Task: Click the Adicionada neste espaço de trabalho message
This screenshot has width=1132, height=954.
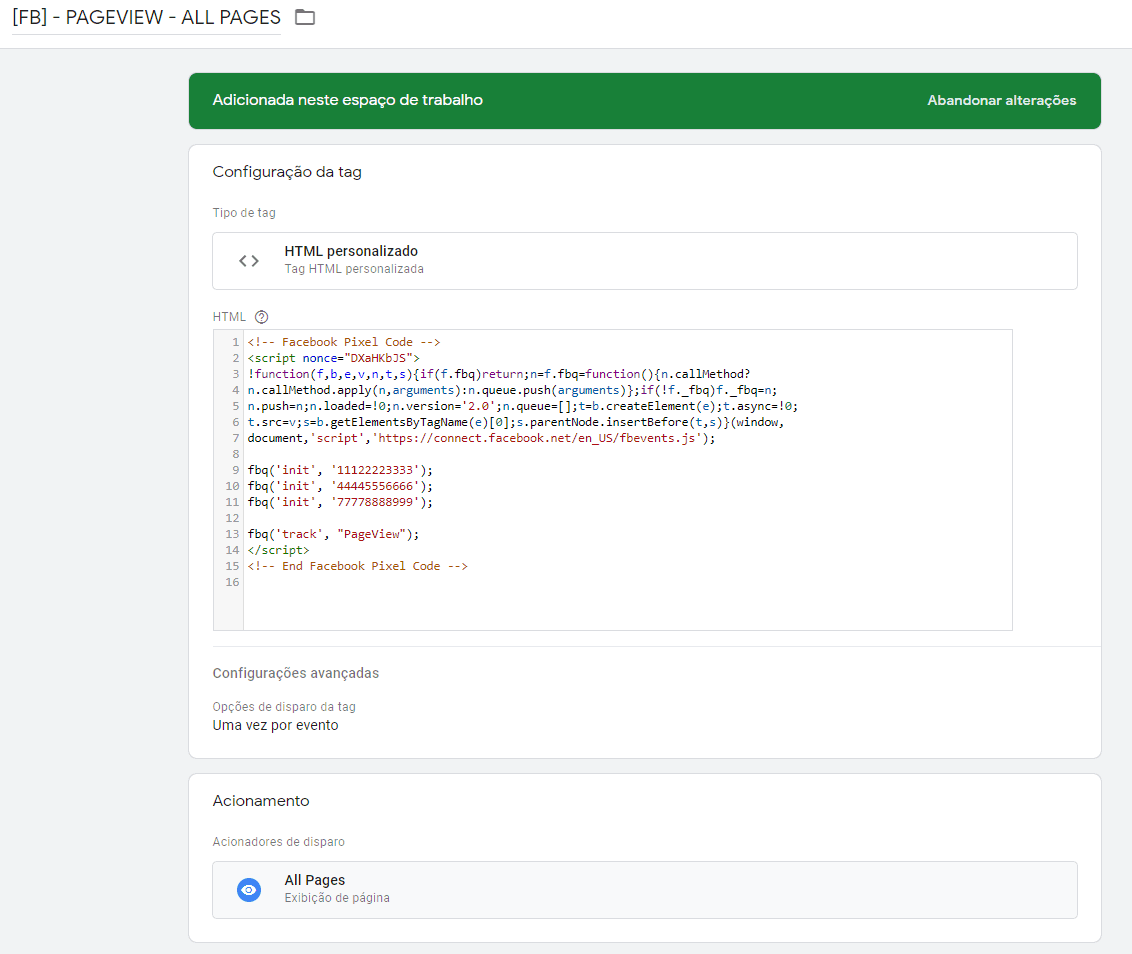Action: pos(348,101)
